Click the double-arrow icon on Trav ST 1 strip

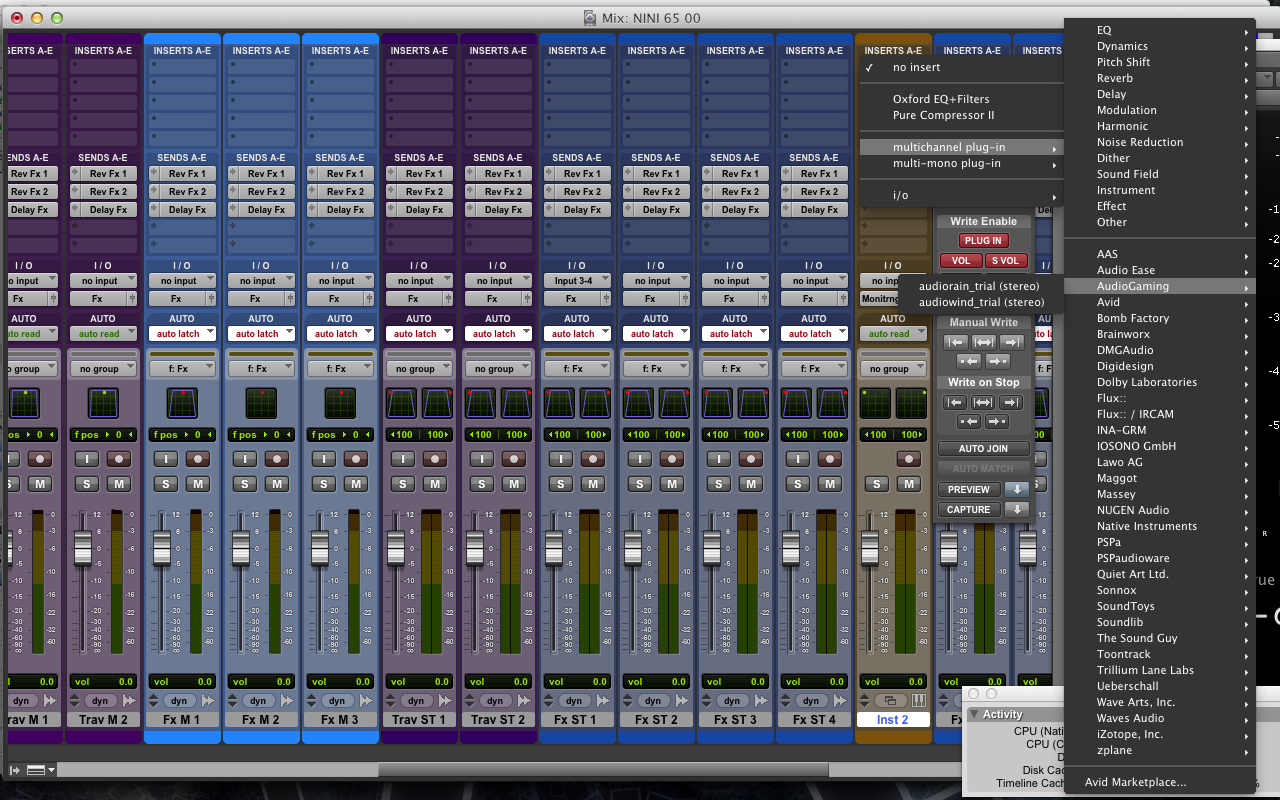tap(443, 701)
